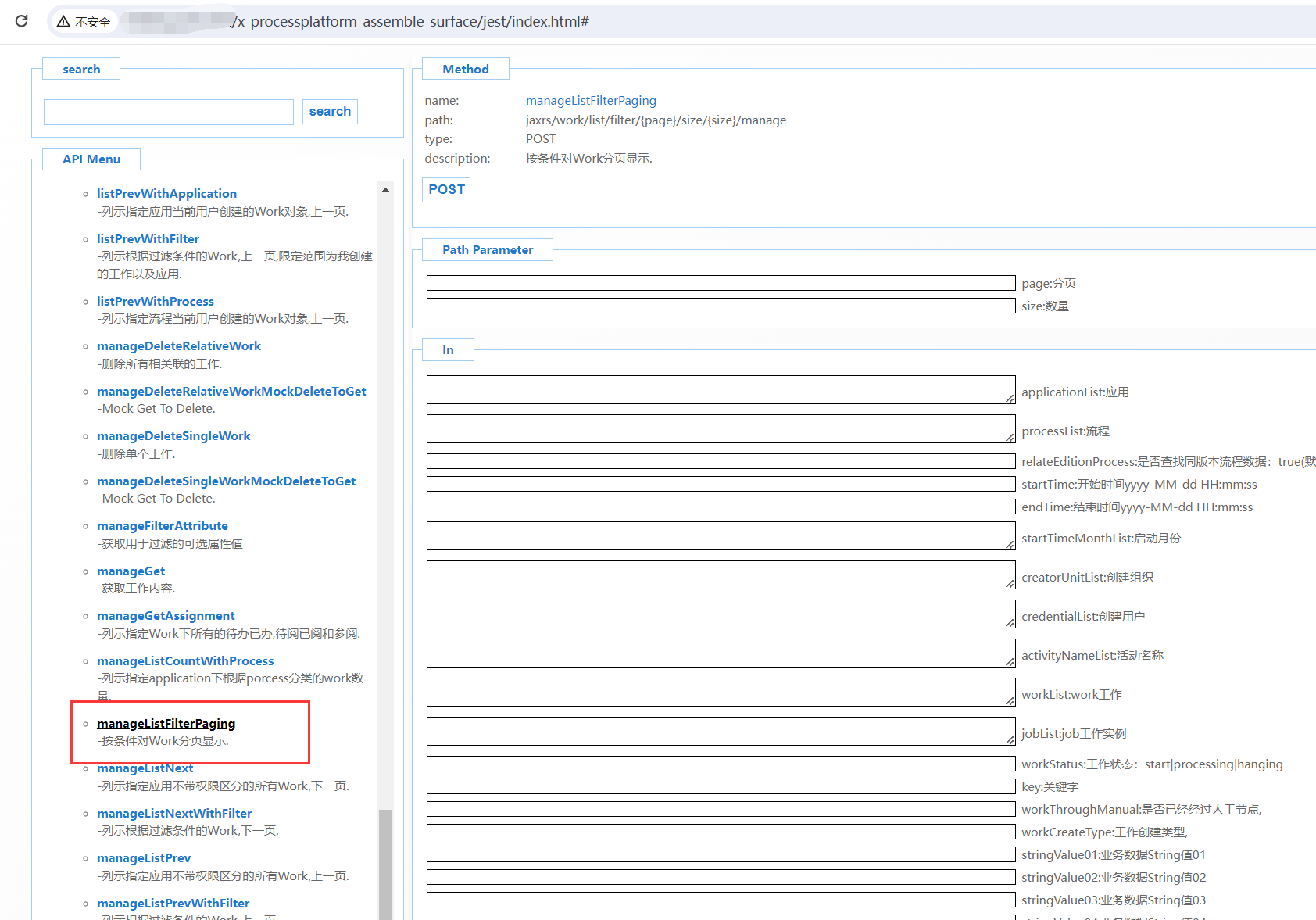The width and height of the screenshot is (1316, 920).
Task: Reload the page with the browser refresh icon
Action: click(x=21, y=21)
